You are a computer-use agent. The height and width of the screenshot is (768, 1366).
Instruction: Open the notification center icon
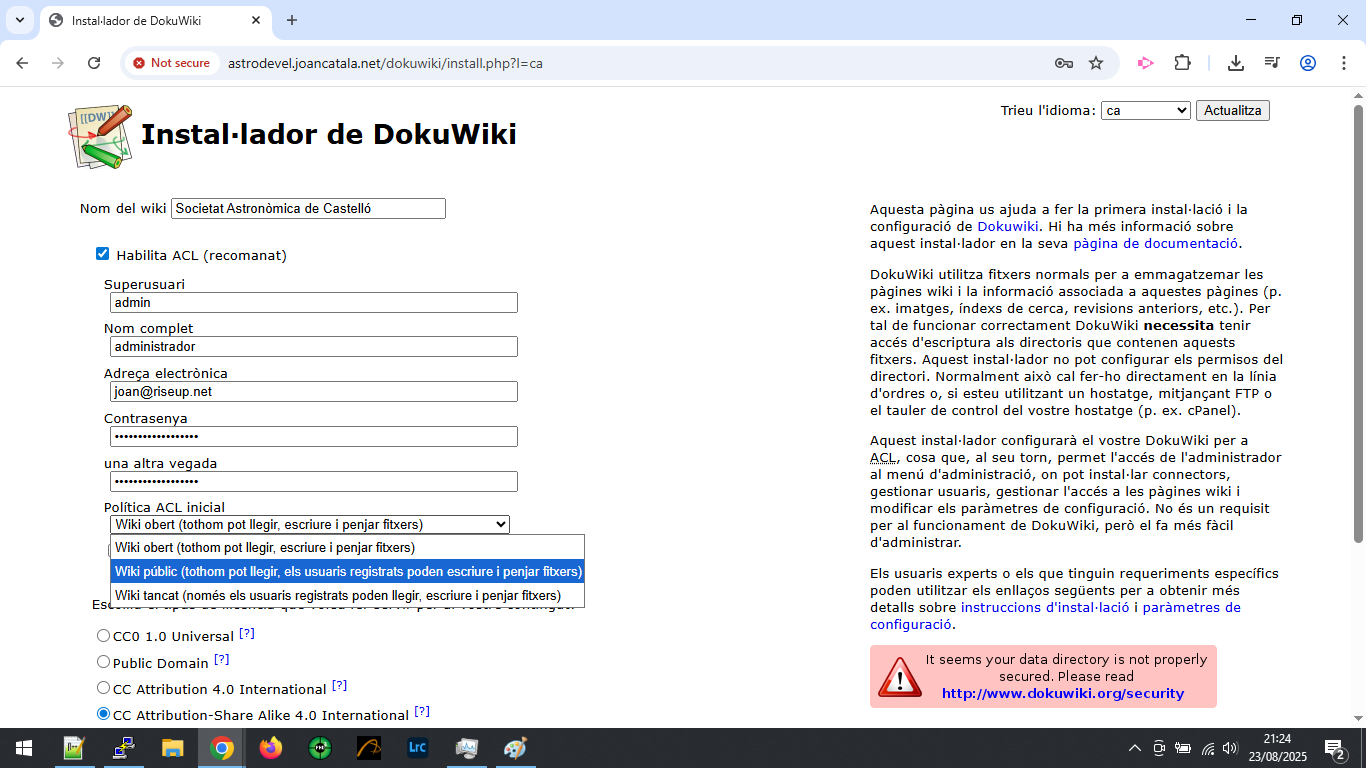point(1334,748)
